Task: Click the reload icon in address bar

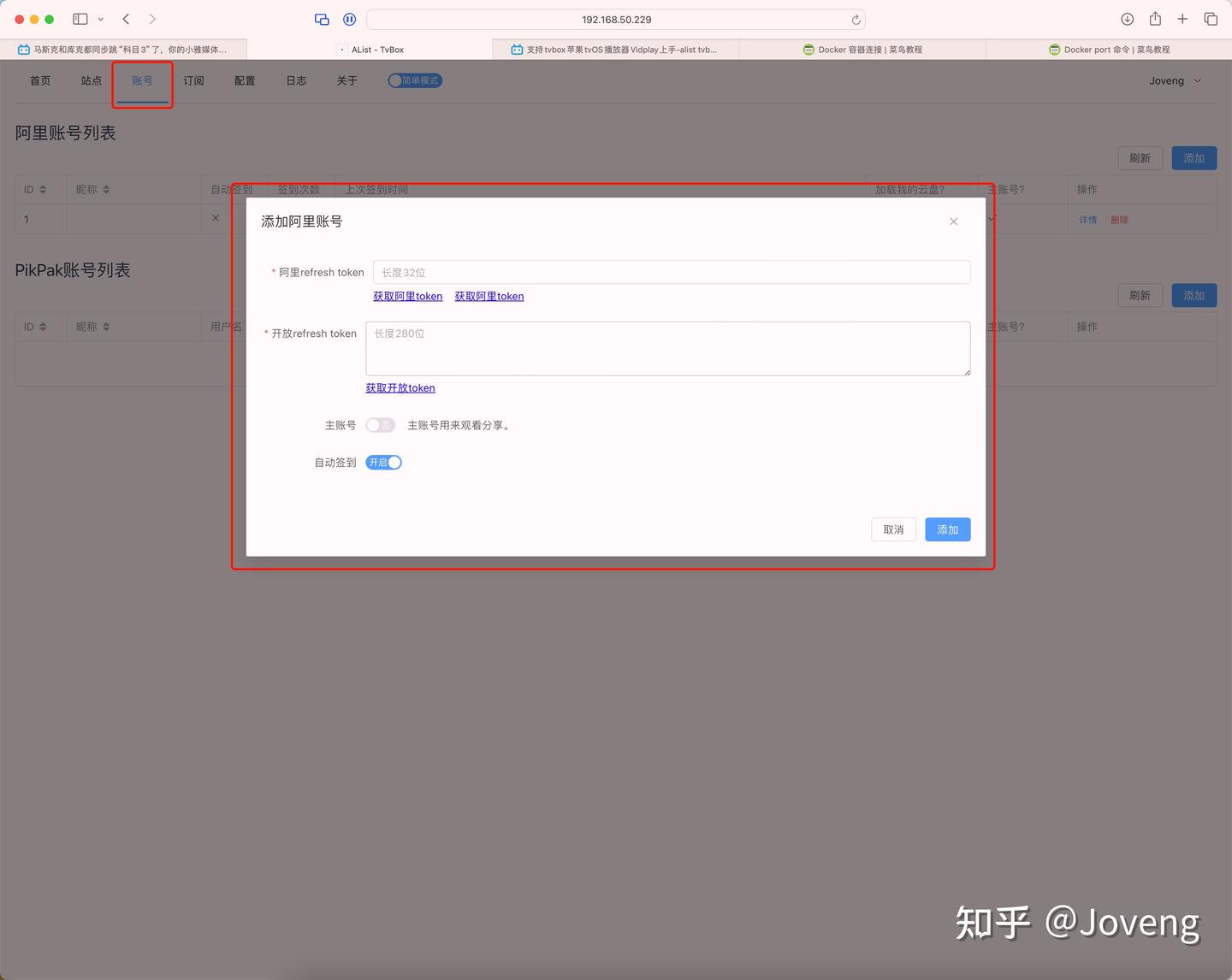Action: [x=856, y=20]
